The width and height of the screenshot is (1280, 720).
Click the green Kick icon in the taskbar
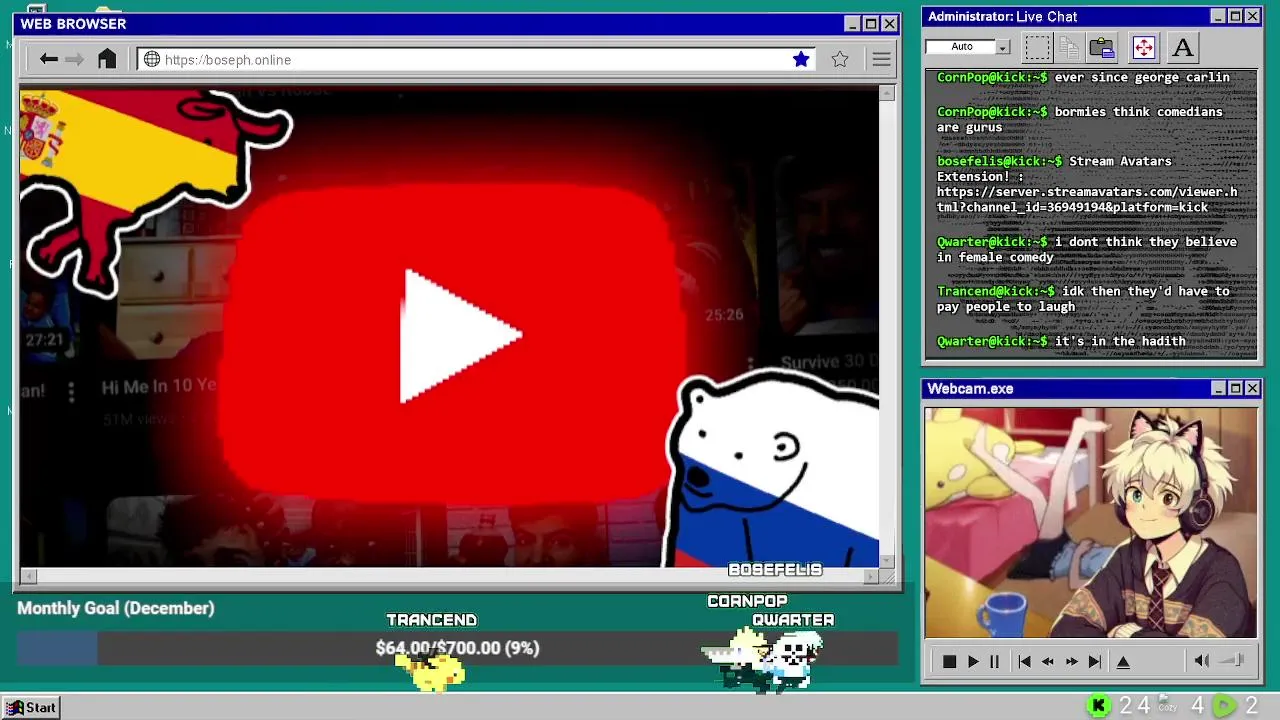(1098, 706)
